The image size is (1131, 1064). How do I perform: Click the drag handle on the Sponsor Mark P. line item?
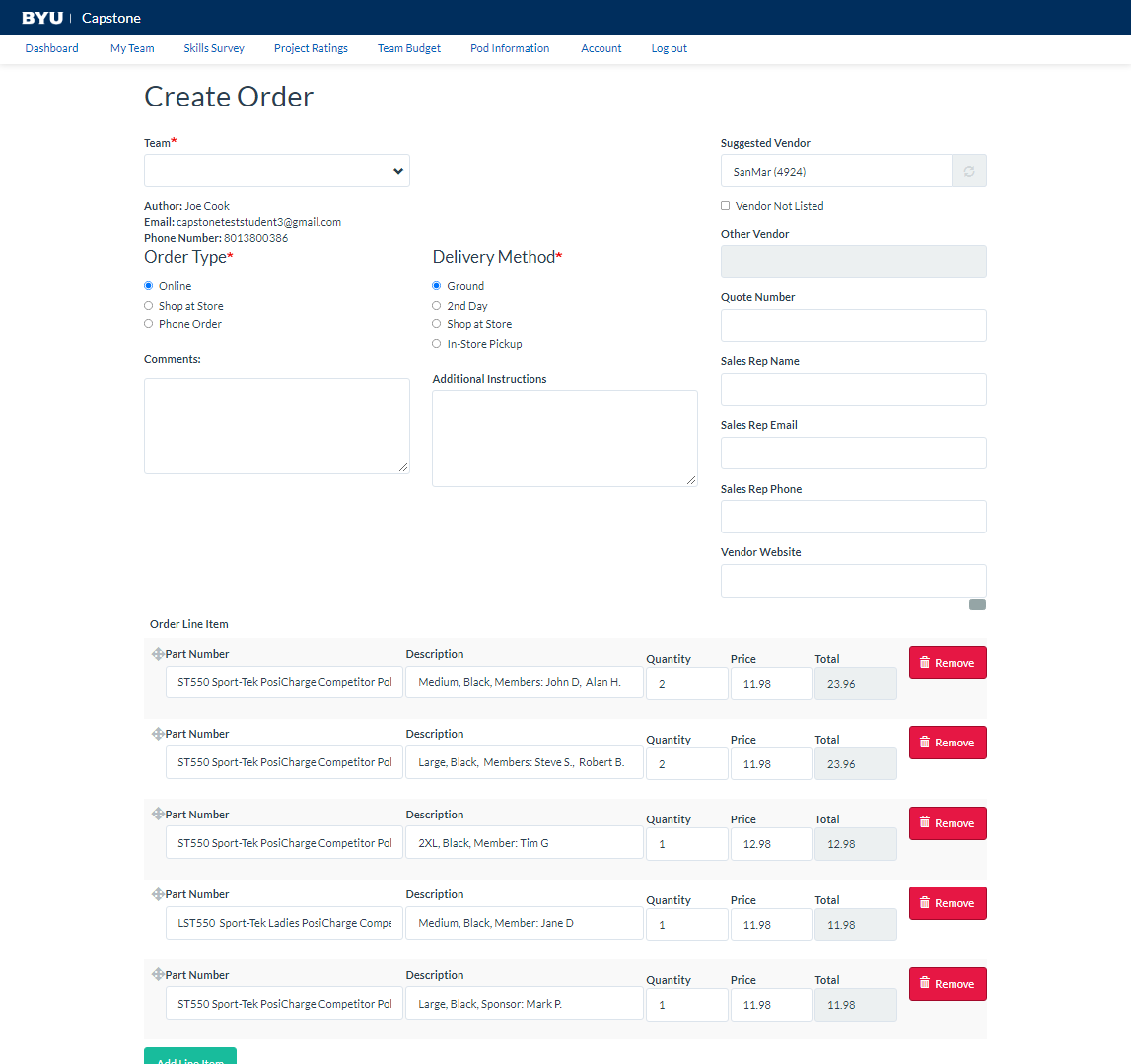click(x=157, y=975)
